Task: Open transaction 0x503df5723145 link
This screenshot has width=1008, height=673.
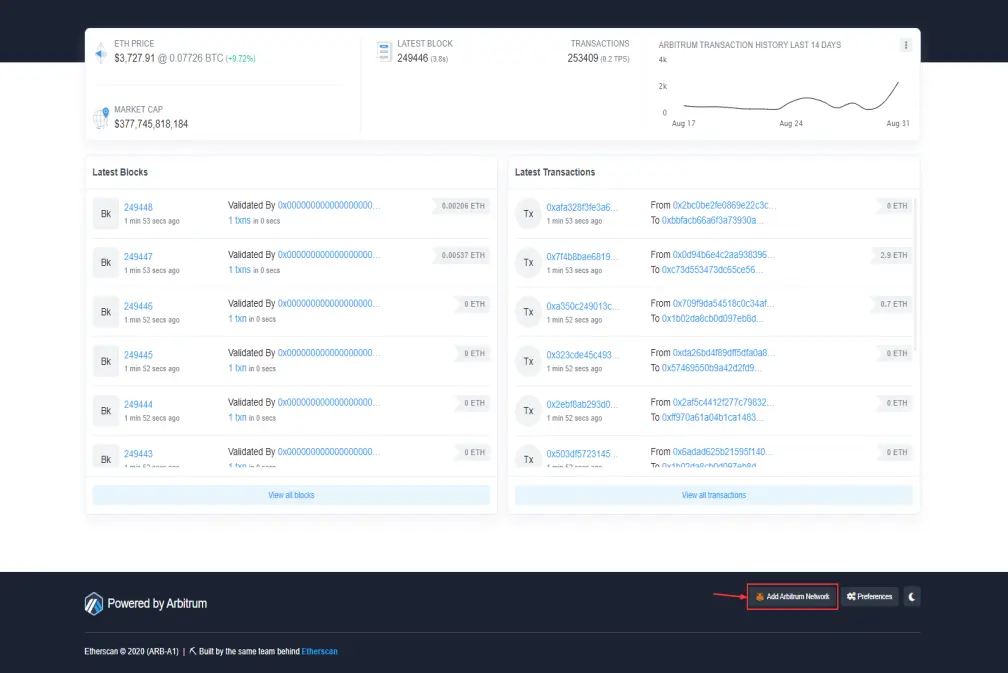Action: pyautogui.click(x=582, y=454)
